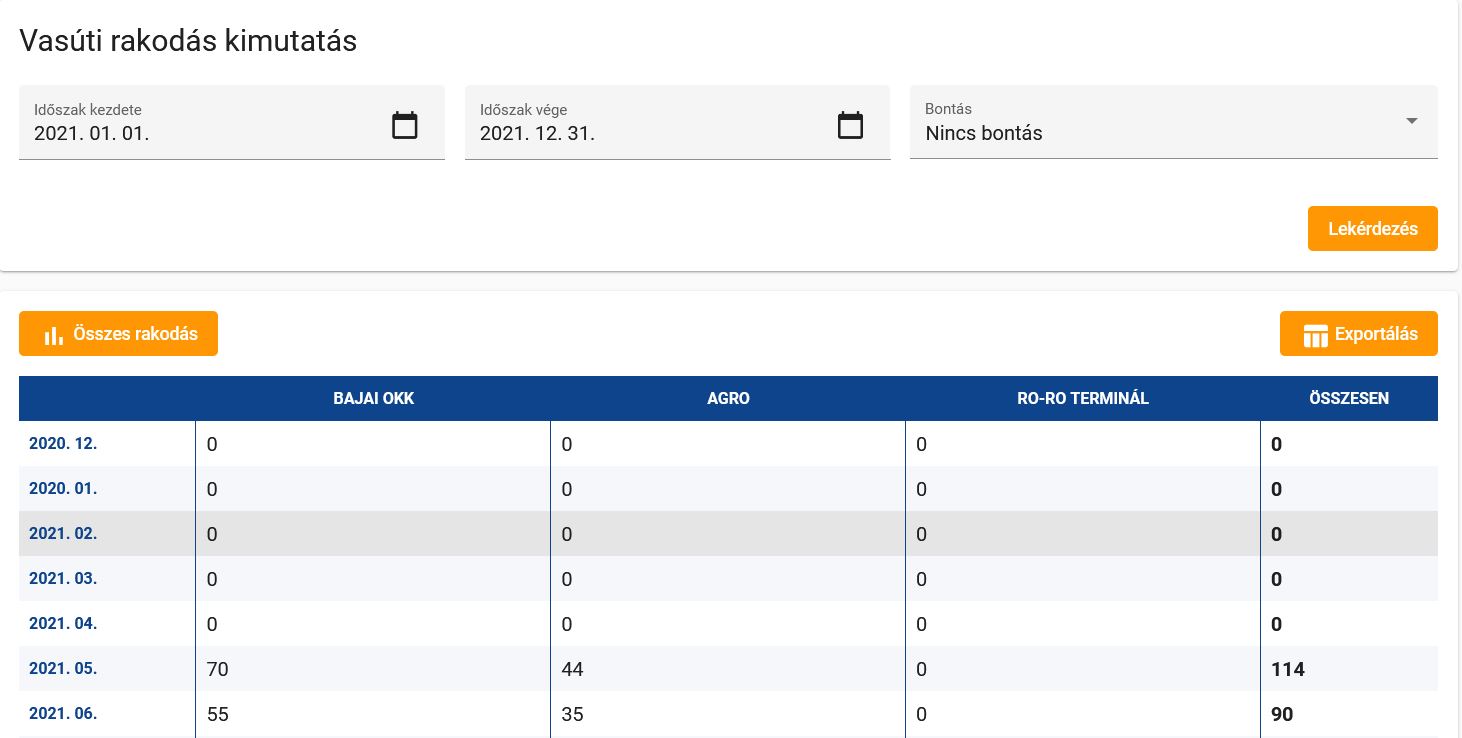The width and height of the screenshot is (1462, 738).
Task: Click the Időszak kezdete date field
Action: click(x=200, y=133)
